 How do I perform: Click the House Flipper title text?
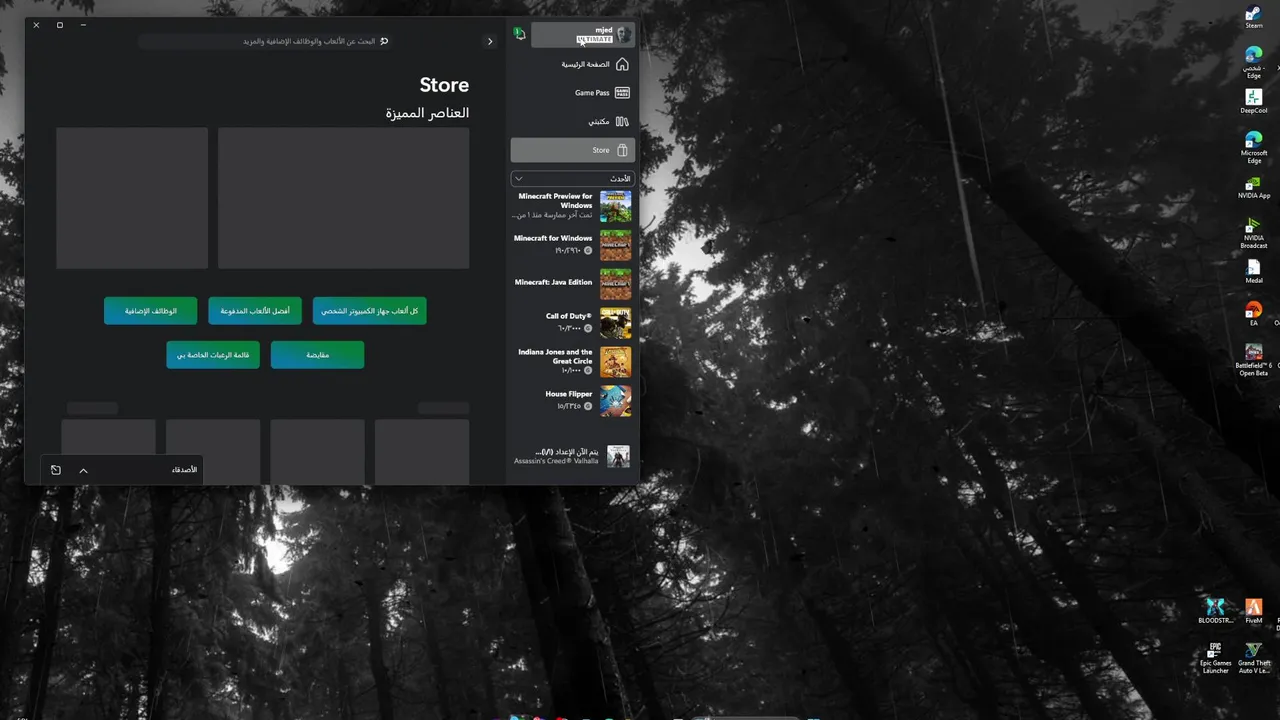pos(569,394)
